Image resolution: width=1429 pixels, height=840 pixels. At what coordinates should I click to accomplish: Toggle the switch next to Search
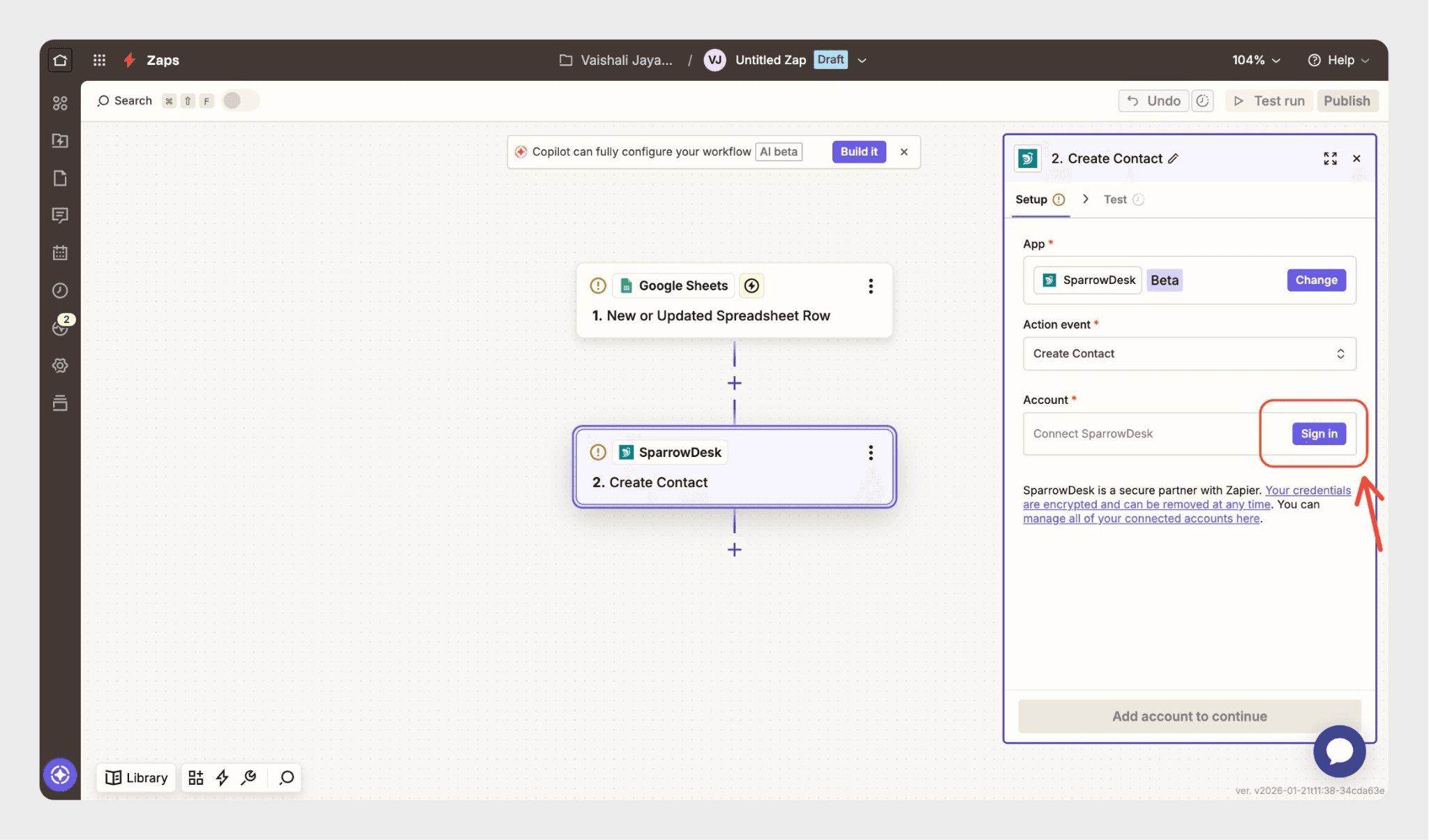[239, 100]
